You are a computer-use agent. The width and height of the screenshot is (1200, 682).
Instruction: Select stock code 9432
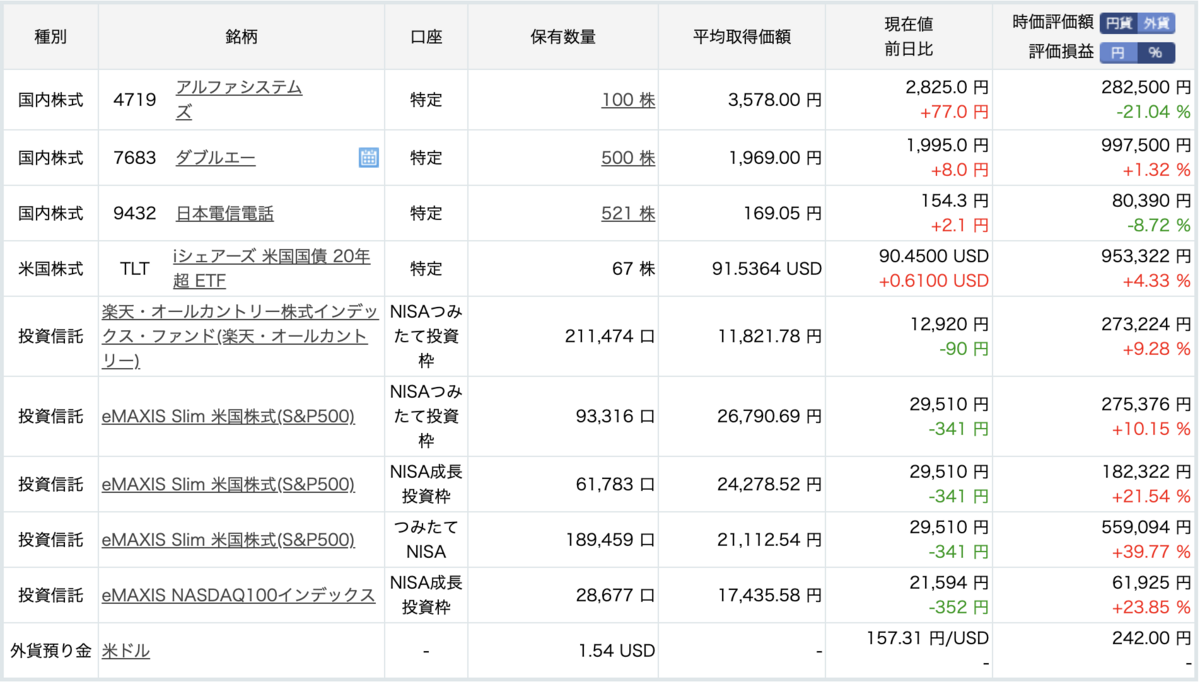click(137, 213)
